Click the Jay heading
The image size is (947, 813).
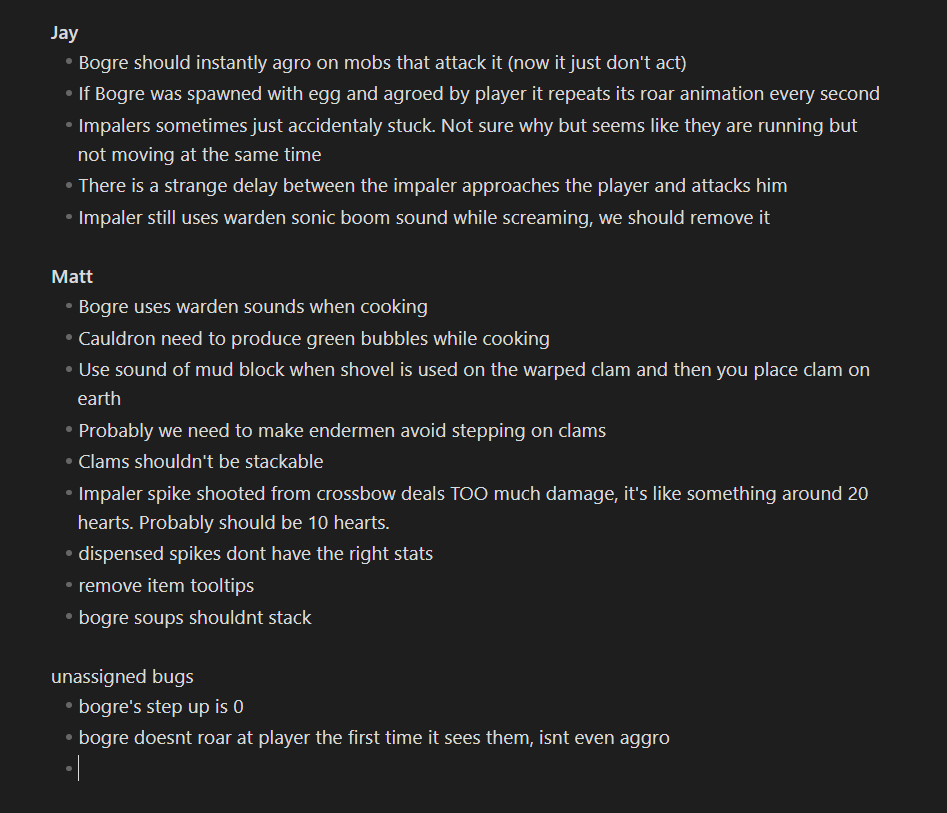pos(64,33)
